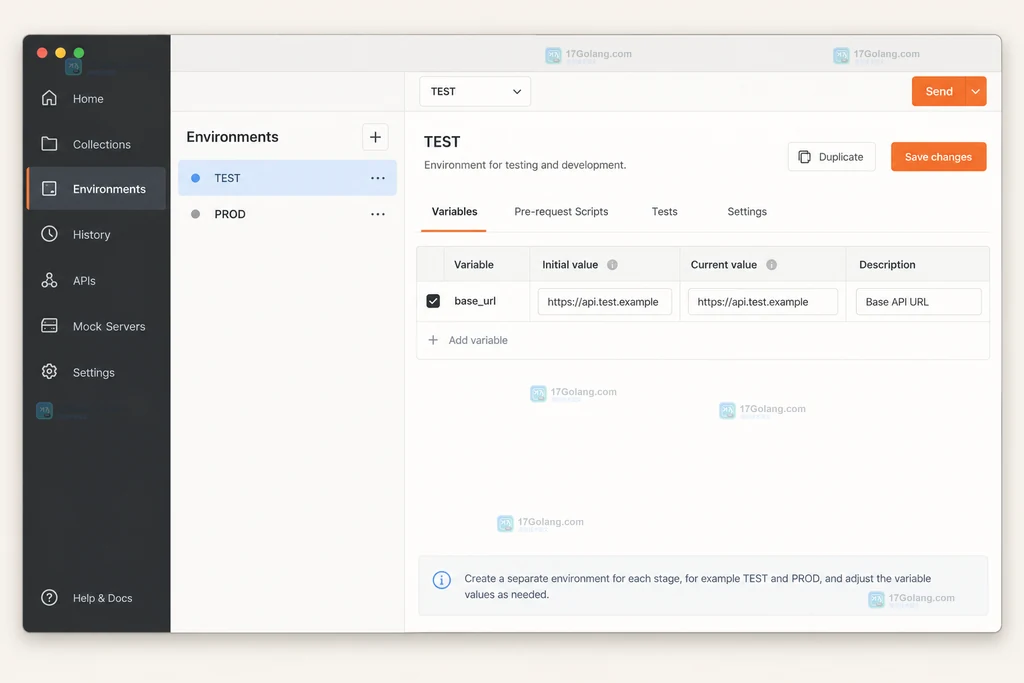Edit the base_url initial value field
This screenshot has height=683, width=1024.
pos(605,302)
